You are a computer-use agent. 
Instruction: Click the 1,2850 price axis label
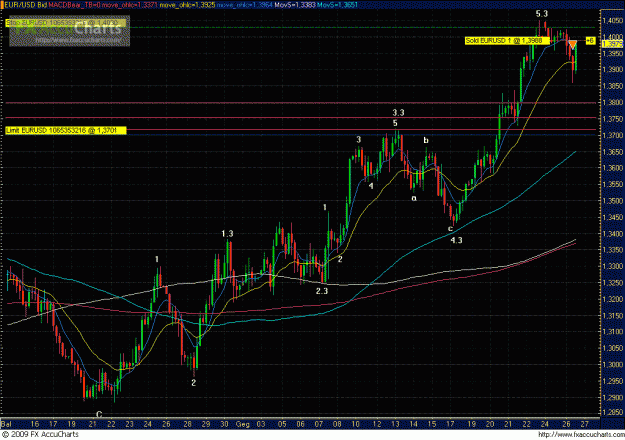(x=612, y=414)
